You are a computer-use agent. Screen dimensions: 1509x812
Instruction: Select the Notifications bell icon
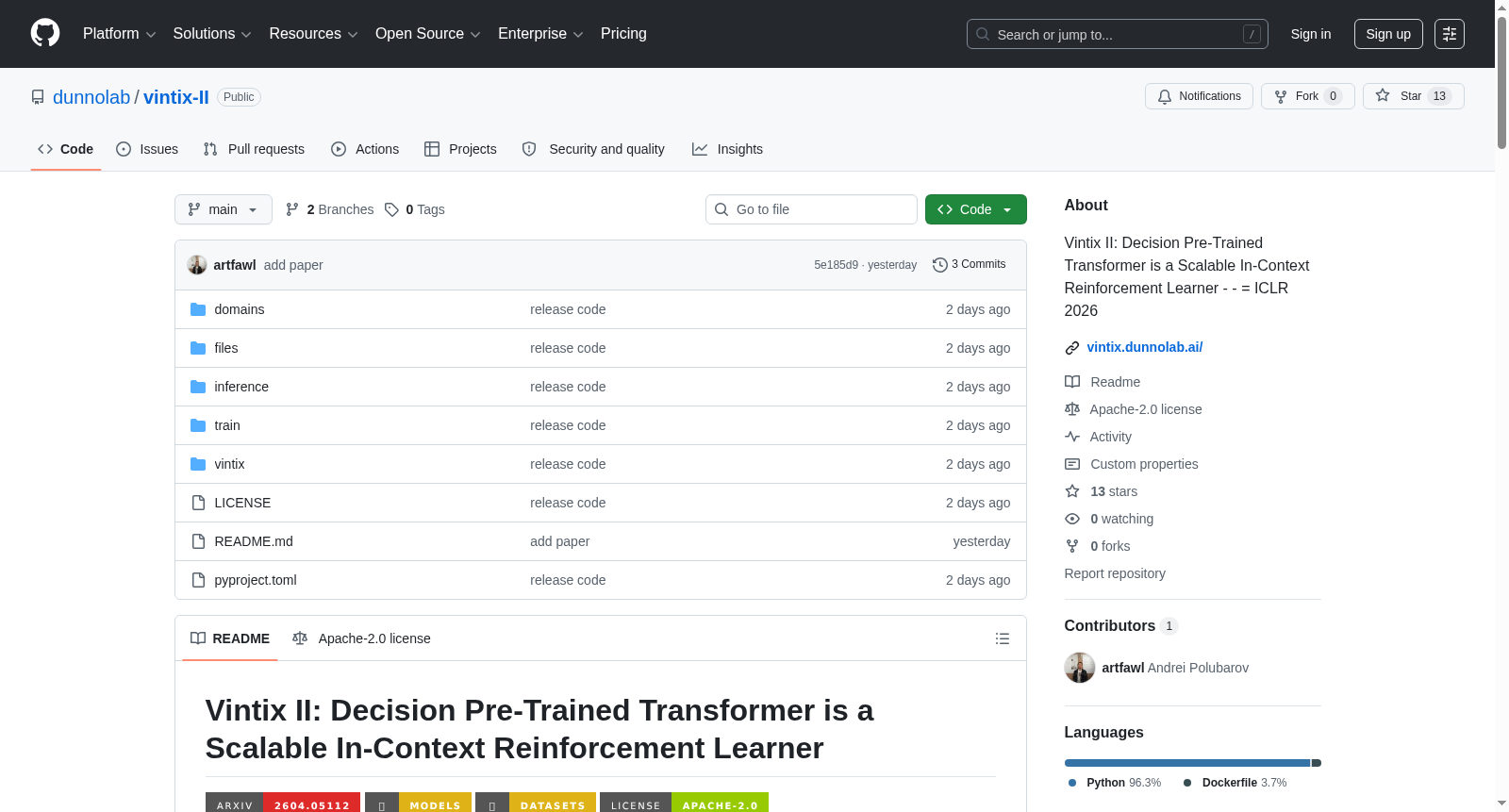tap(1165, 96)
